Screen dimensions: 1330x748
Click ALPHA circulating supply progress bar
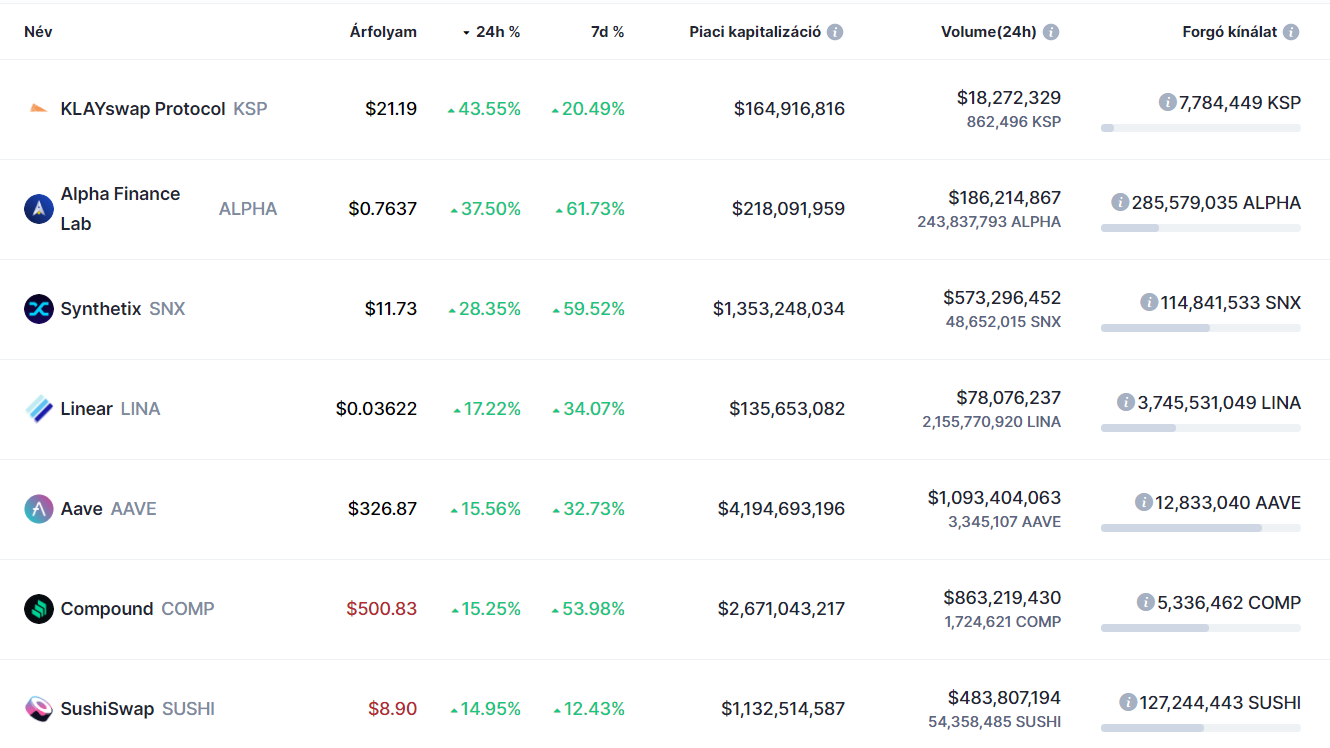pyautogui.click(x=1201, y=228)
